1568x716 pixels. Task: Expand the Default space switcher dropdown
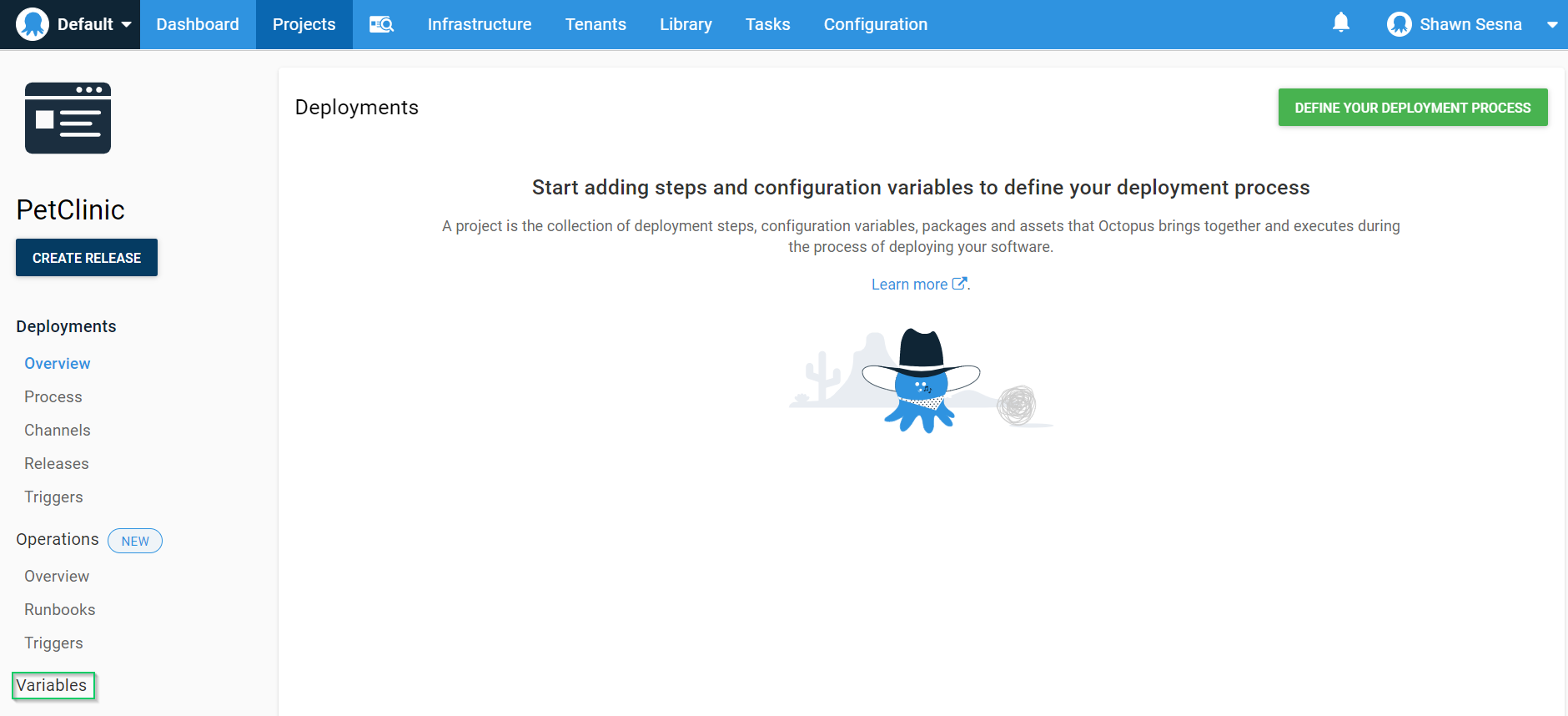126,24
